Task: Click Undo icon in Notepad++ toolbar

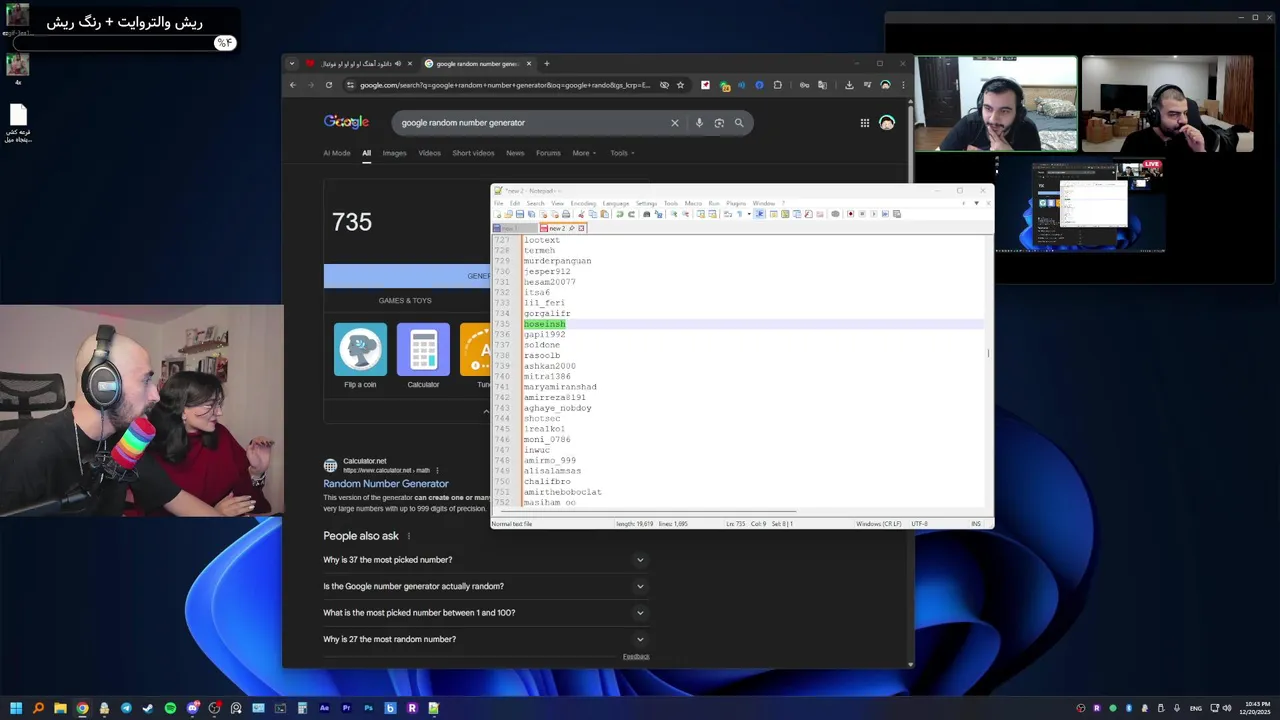Action: coord(620,214)
